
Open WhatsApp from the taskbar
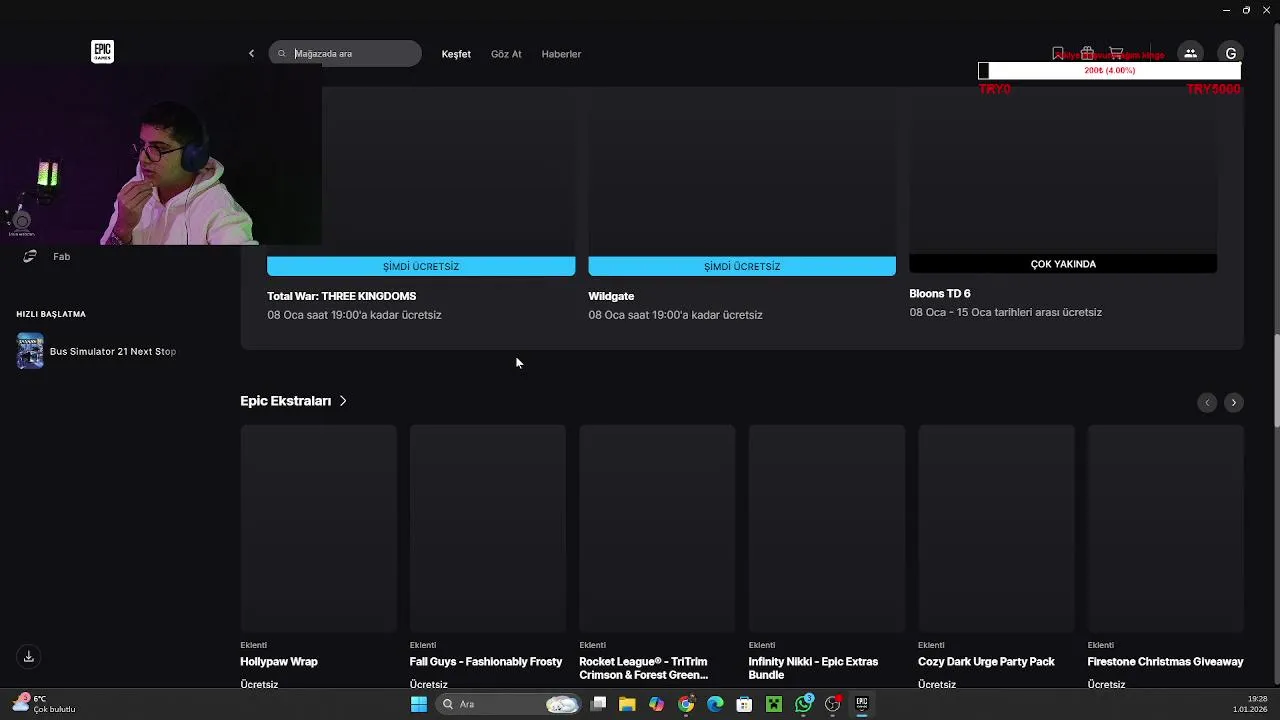pyautogui.click(x=804, y=704)
